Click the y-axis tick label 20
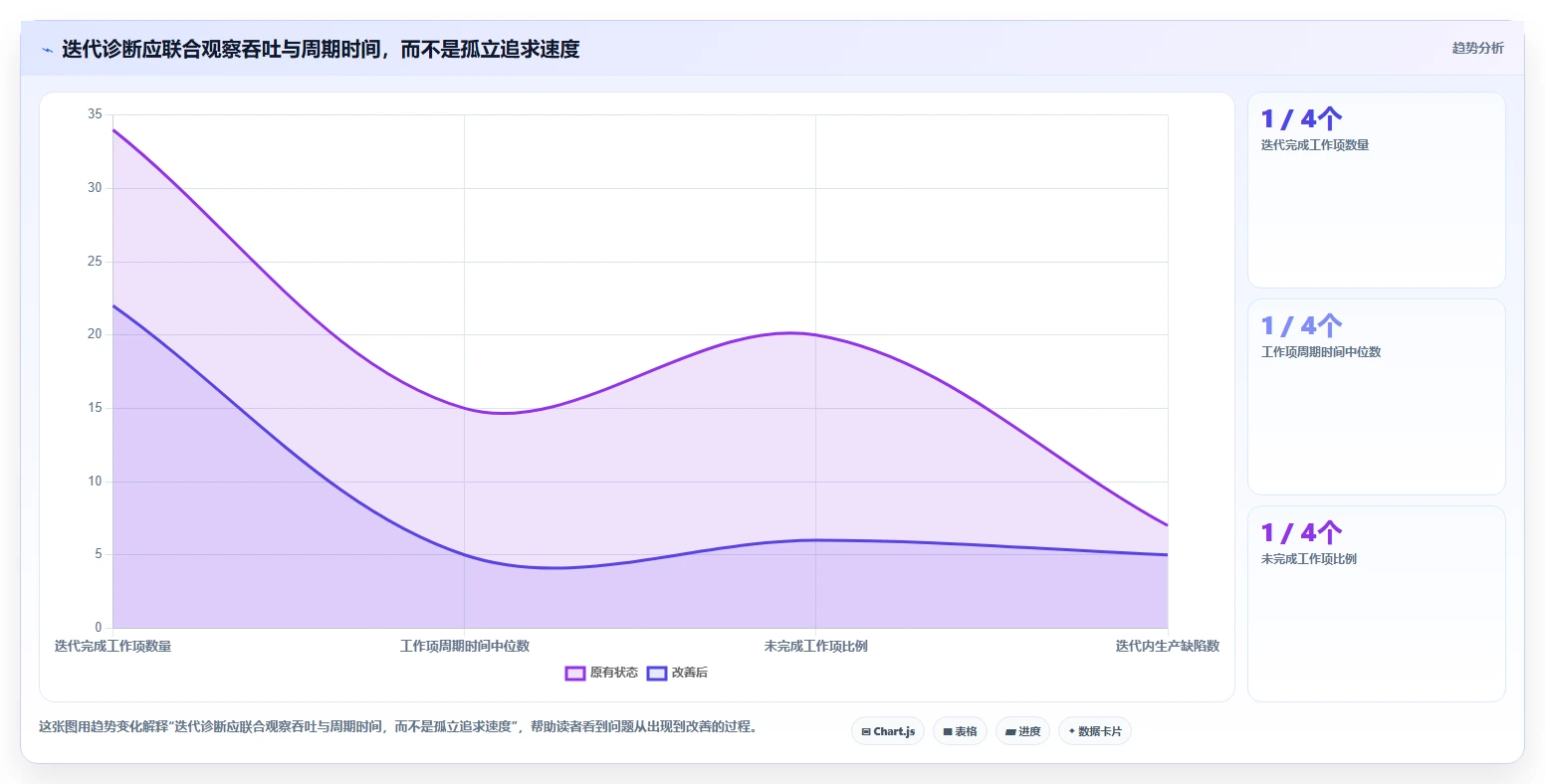Screen dimensions: 1545x784 [95, 334]
